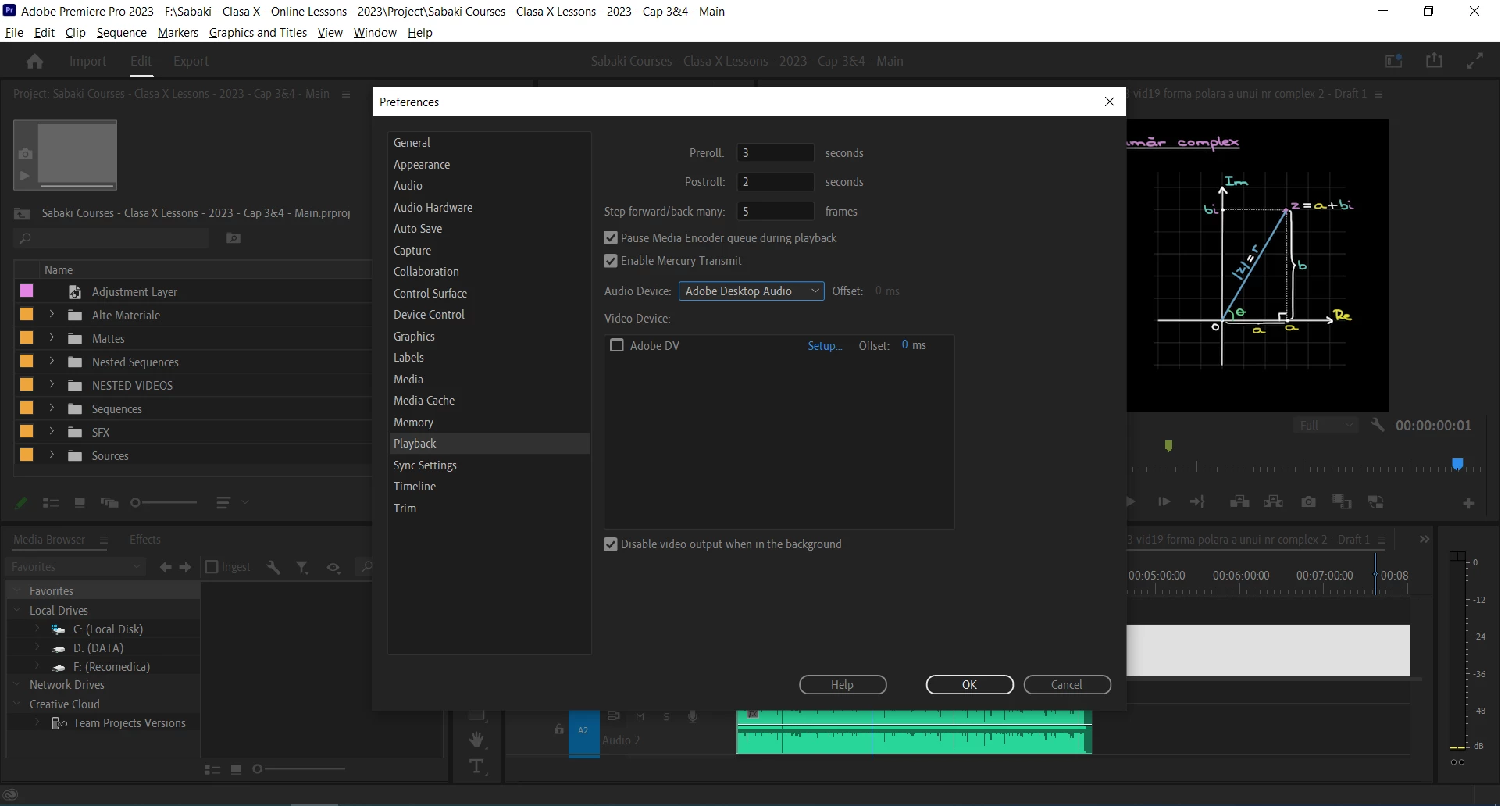Enable voice-over record microphone on Audio 2
The height and width of the screenshot is (806, 1512).
[x=692, y=716]
